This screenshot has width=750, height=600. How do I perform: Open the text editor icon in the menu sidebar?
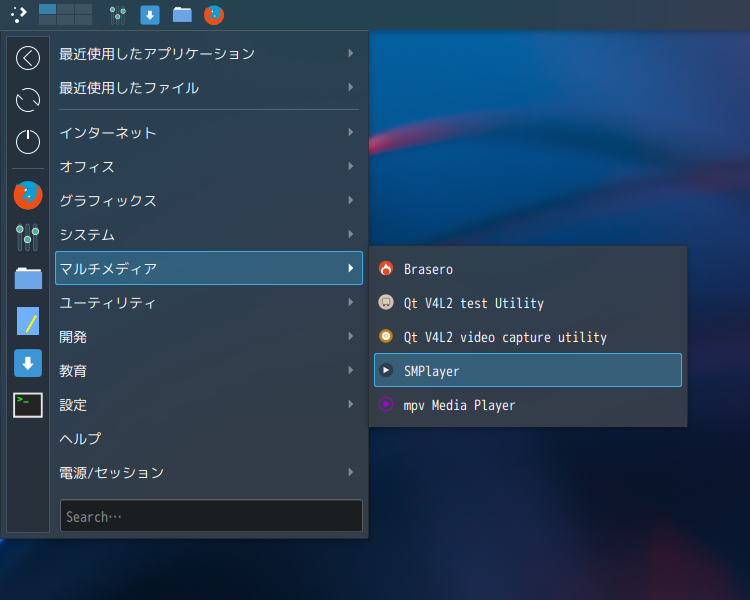(28, 321)
